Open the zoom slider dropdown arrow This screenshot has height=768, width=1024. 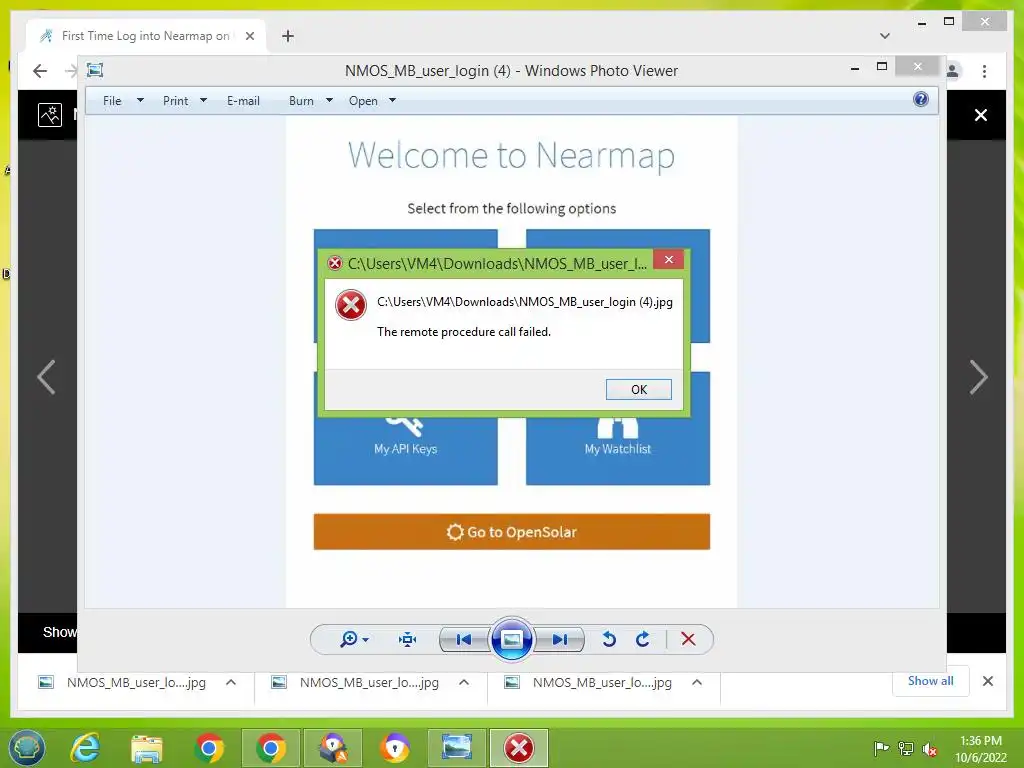pyautogui.click(x=366, y=639)
